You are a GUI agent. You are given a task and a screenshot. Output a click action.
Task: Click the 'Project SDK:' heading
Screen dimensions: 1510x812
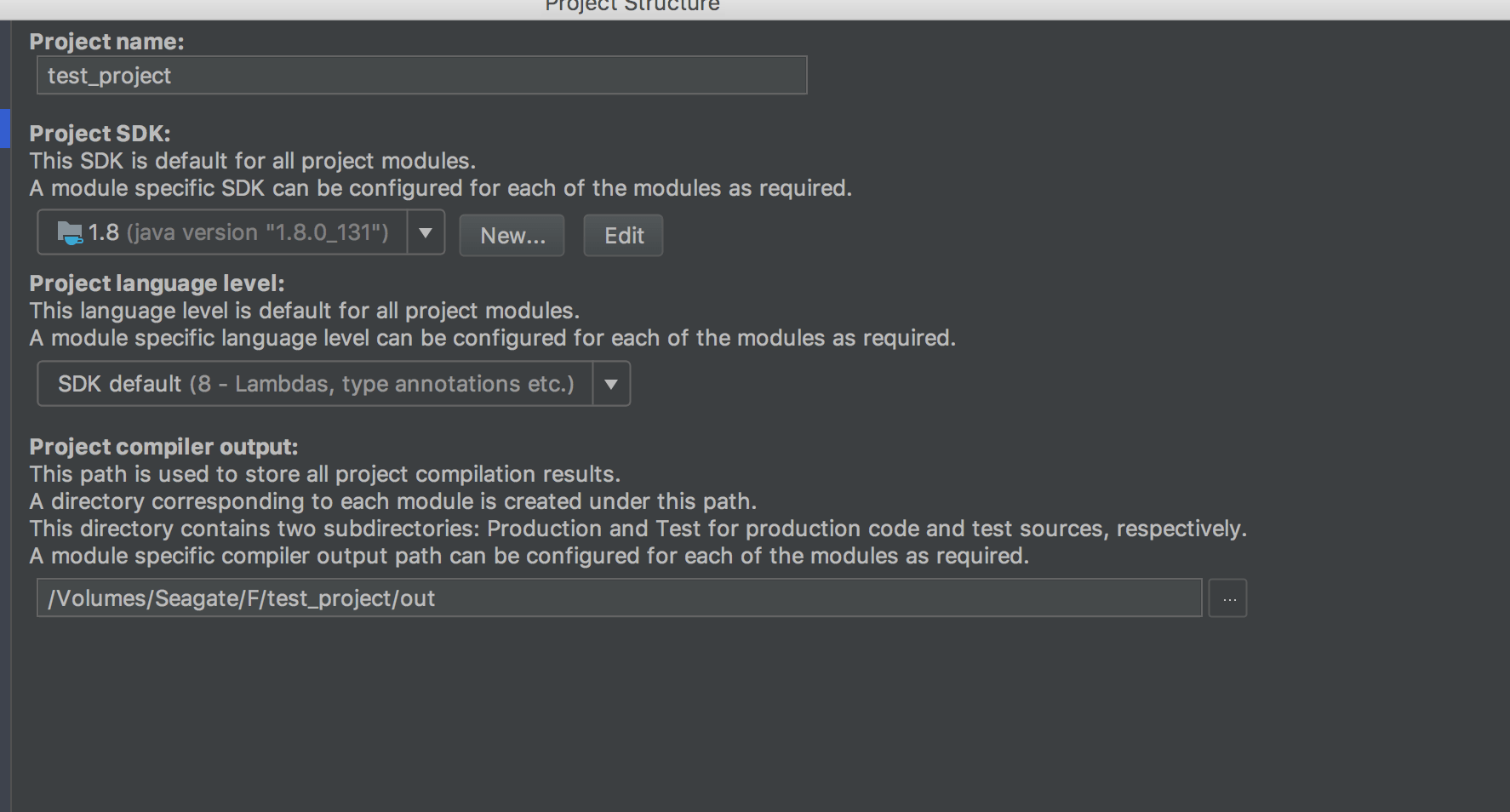coord(100,134)
